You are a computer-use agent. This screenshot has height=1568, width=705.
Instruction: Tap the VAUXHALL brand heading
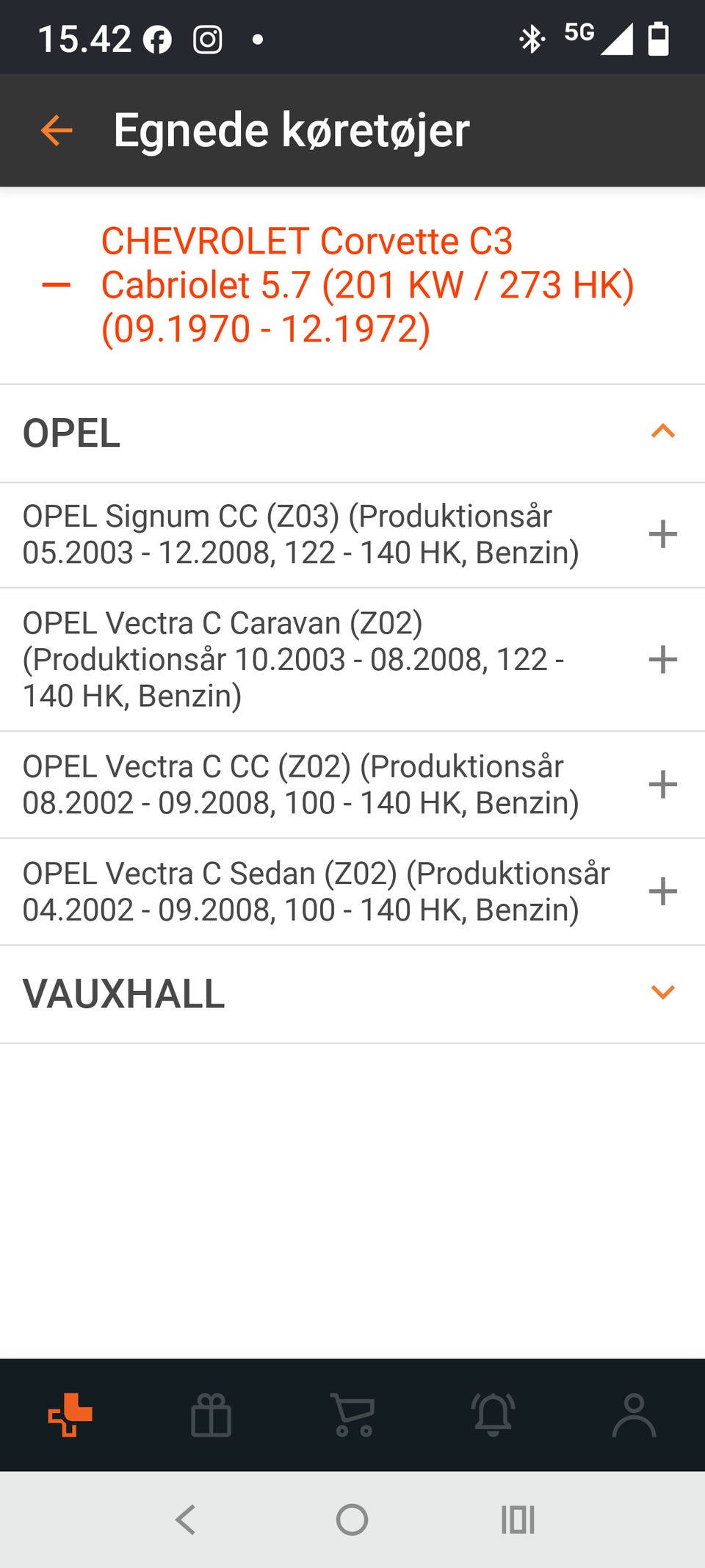pyautogui.click(x=124, y=993)
